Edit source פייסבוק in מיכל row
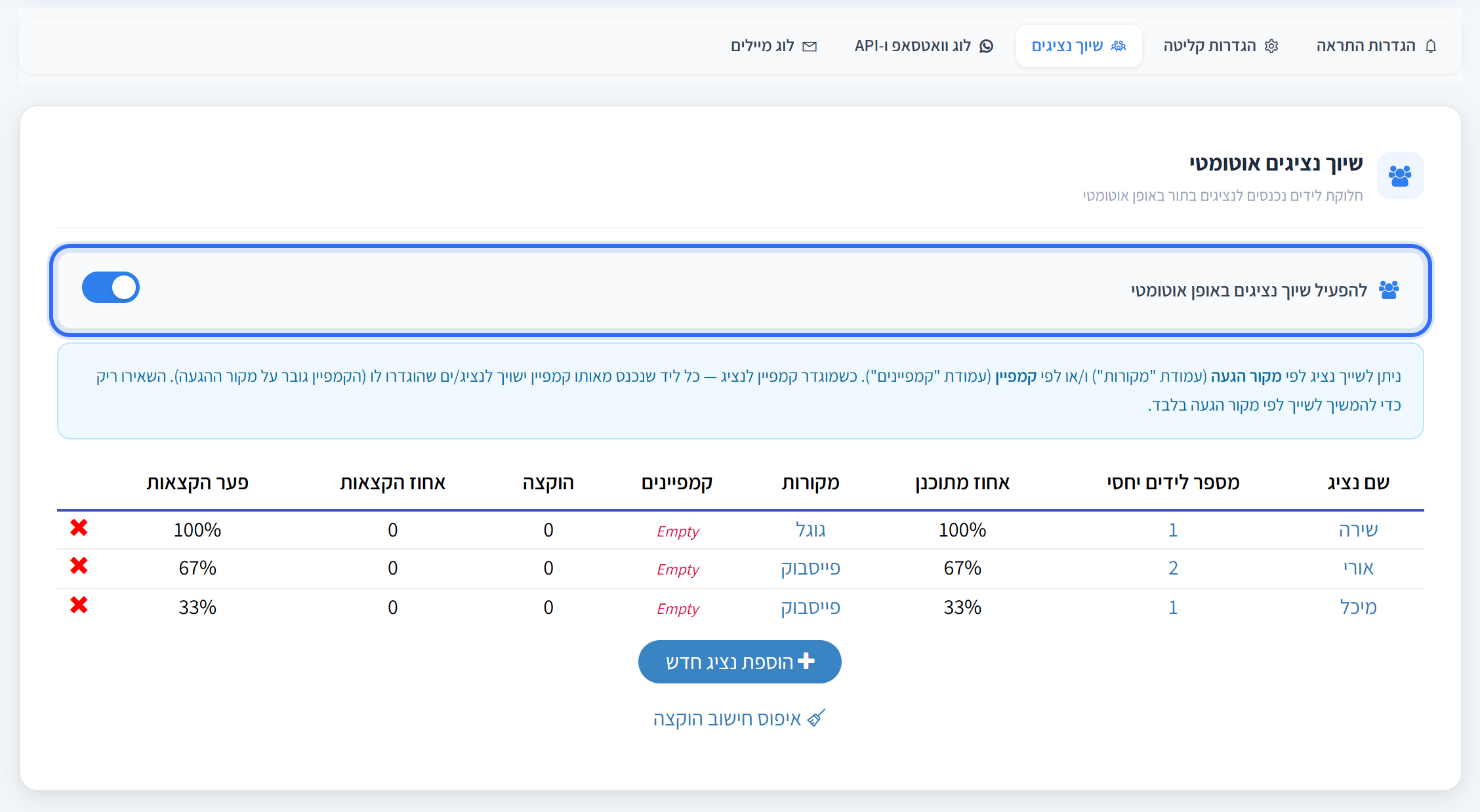The width and height of the screenshot is (1480, 812). [x=810, y=607]
